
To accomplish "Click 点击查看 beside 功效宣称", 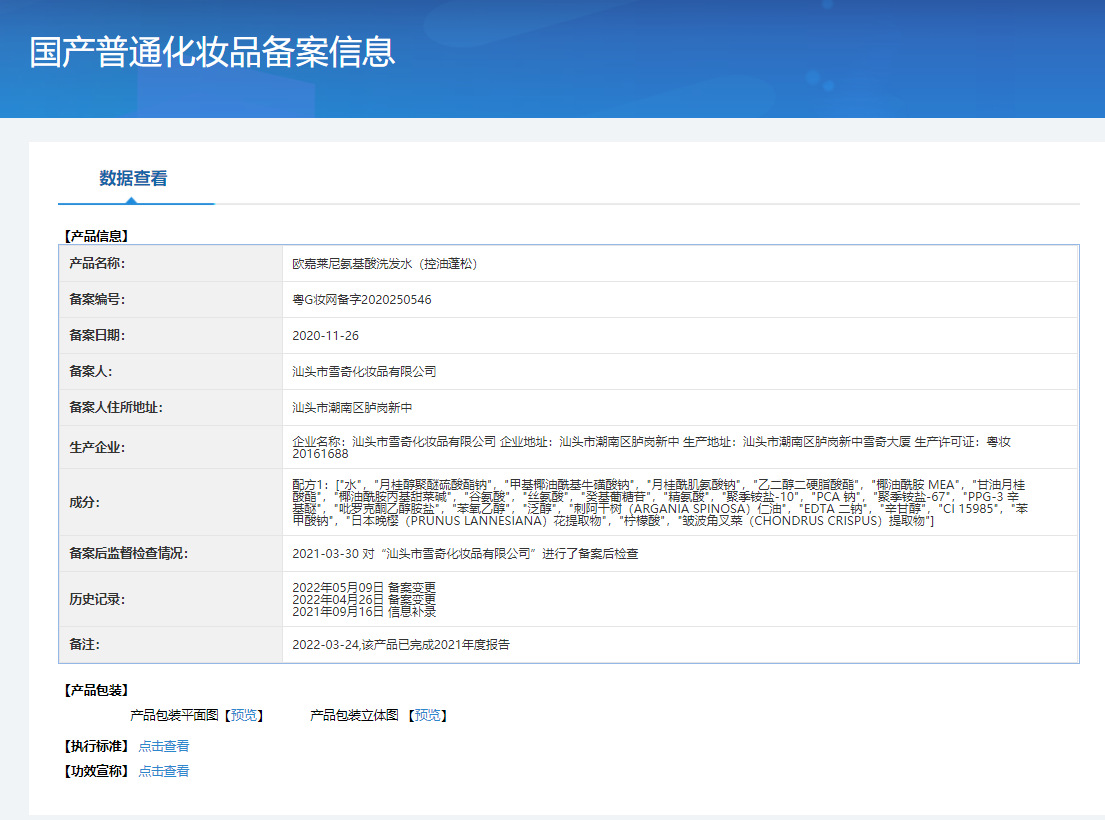I will (x=163, y=771).
